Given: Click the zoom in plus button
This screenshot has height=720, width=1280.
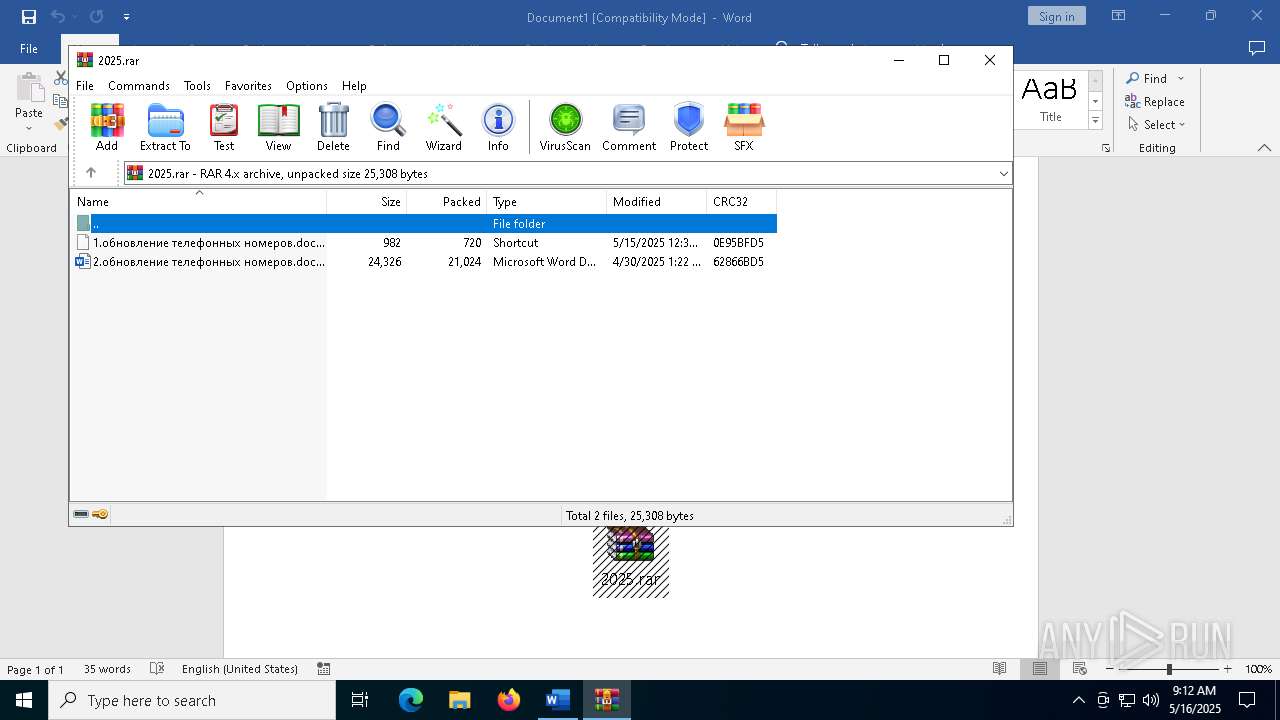Looking at the screenshot, I should 1228,669.
